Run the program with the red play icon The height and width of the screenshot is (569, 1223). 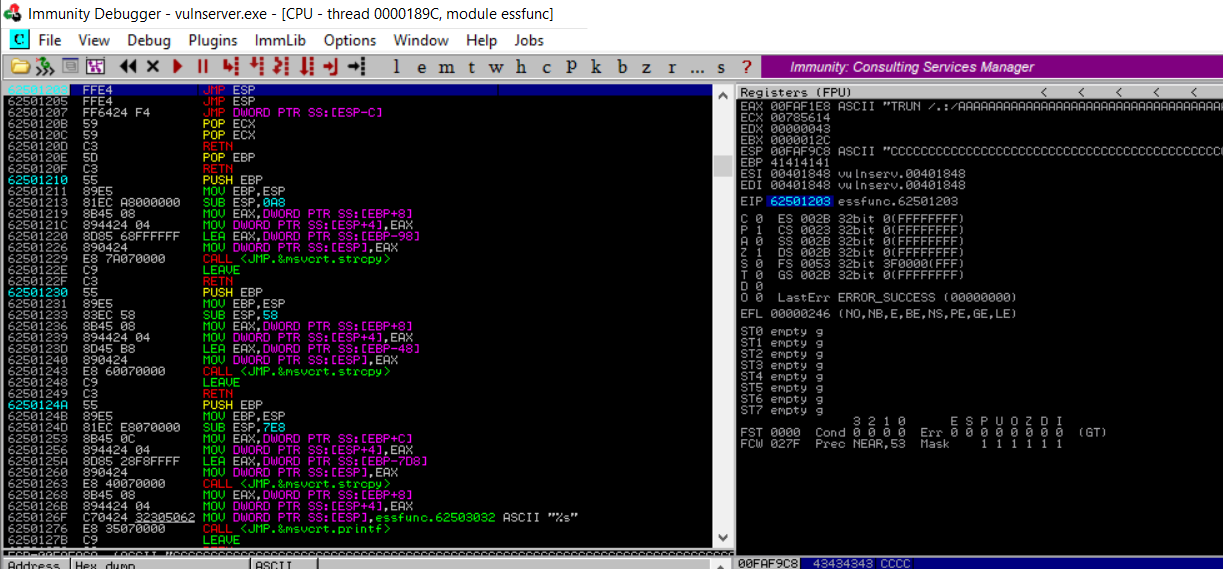(178, 67)
